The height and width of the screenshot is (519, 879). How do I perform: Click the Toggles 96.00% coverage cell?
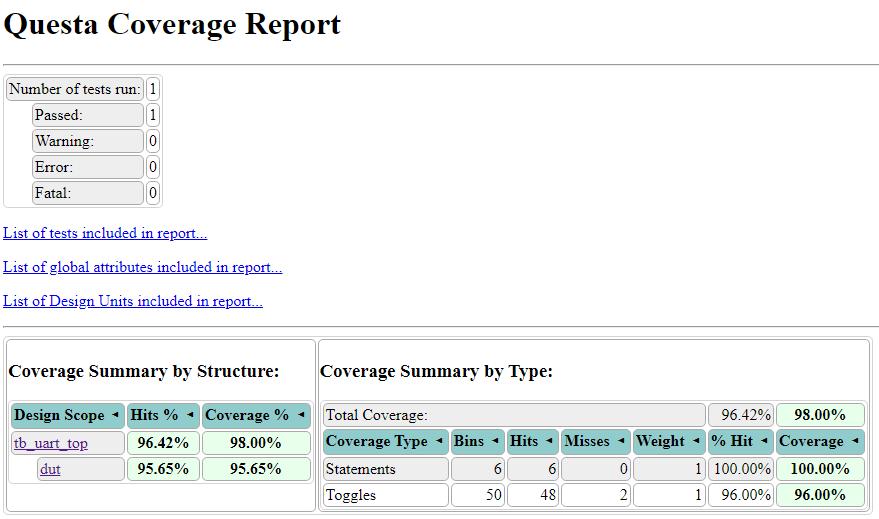(820, 495)
